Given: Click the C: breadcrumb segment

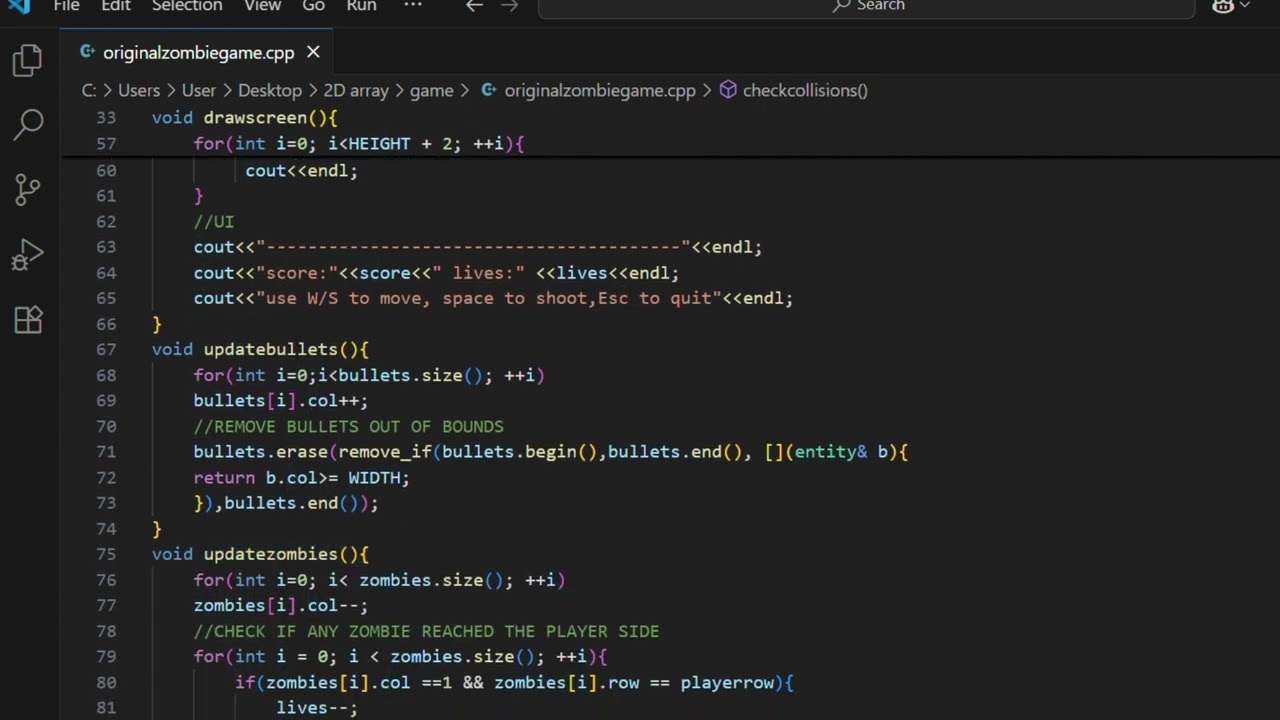Looking at the screenshot, I should point(89,90).
